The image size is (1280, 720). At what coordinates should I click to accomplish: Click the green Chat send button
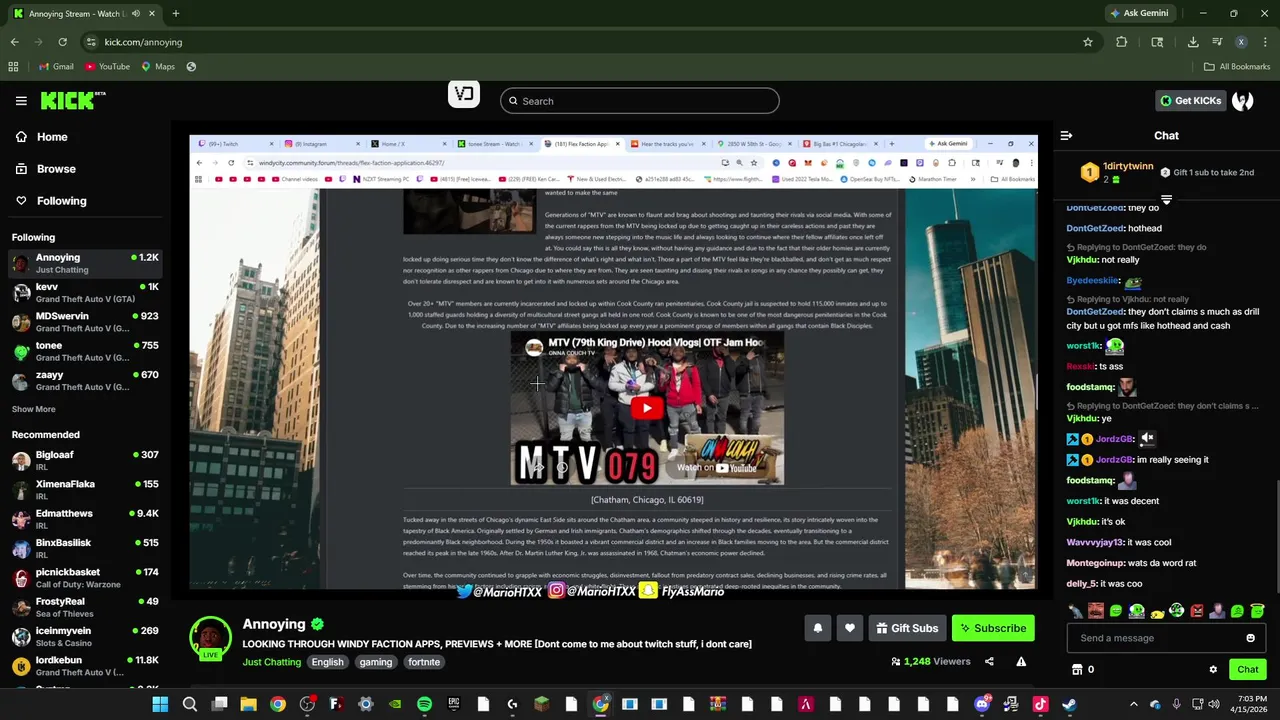pos(1247,669)
